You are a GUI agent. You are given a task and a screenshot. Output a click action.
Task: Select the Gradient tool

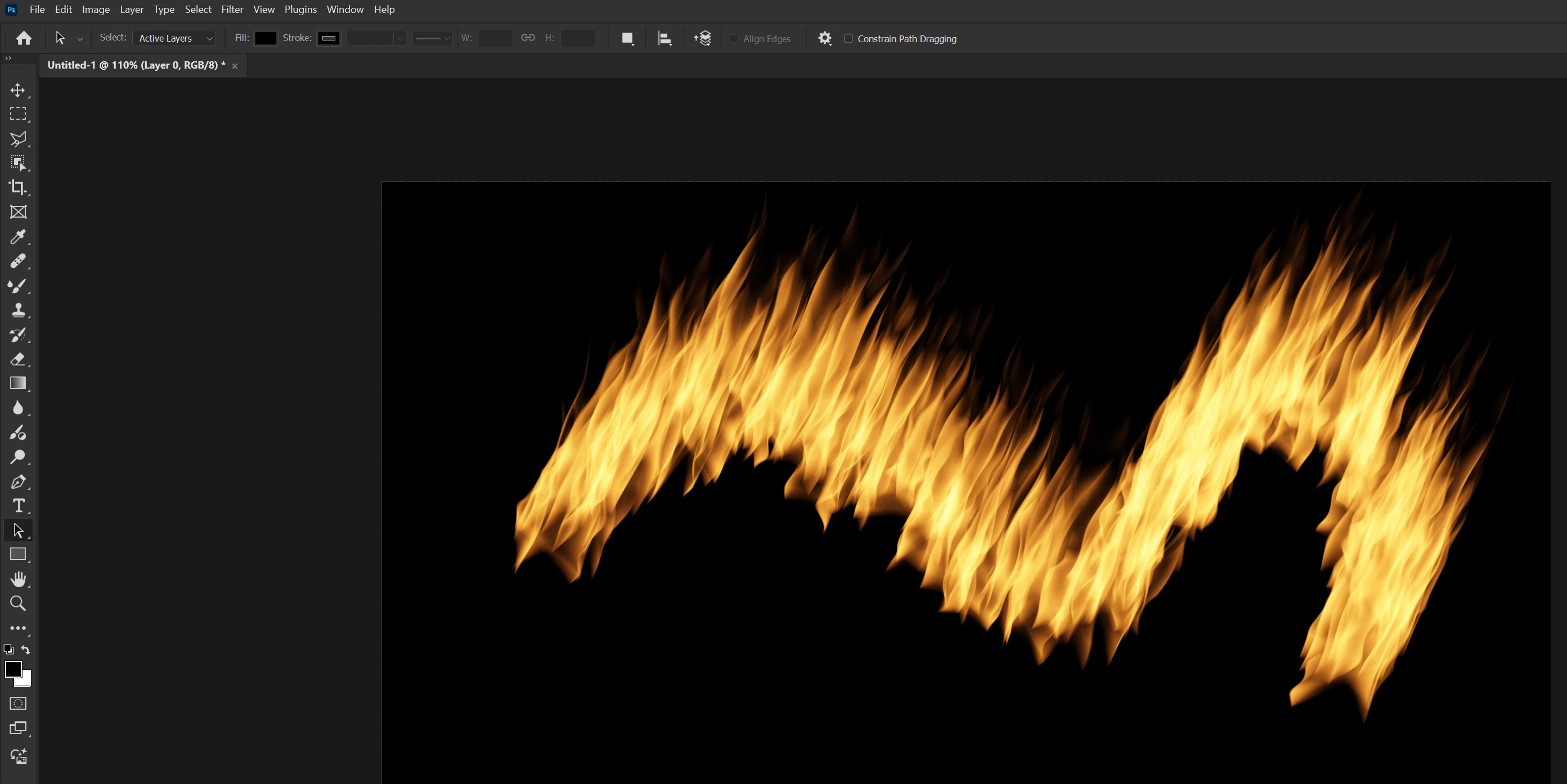click(17, 383)
